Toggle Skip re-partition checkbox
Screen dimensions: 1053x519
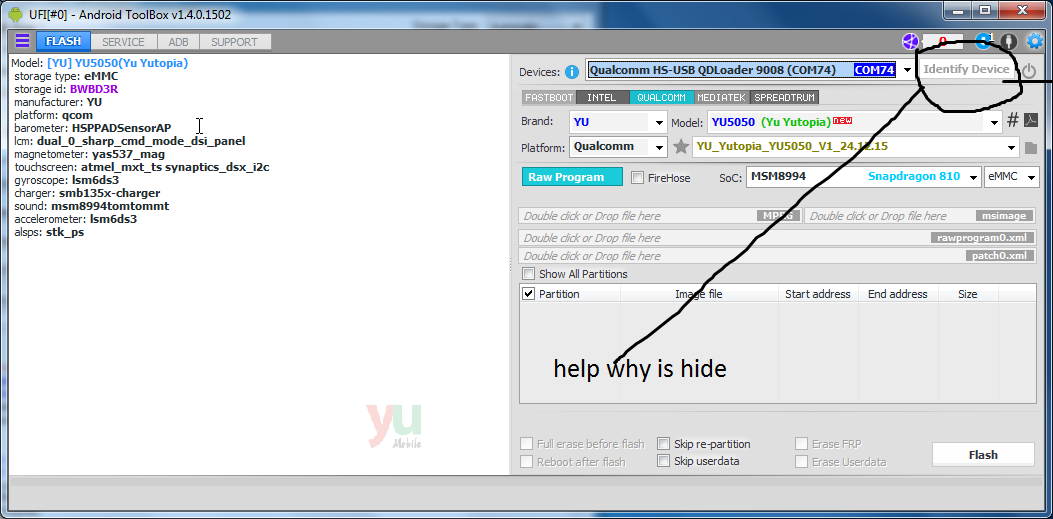tap(663, 444)
